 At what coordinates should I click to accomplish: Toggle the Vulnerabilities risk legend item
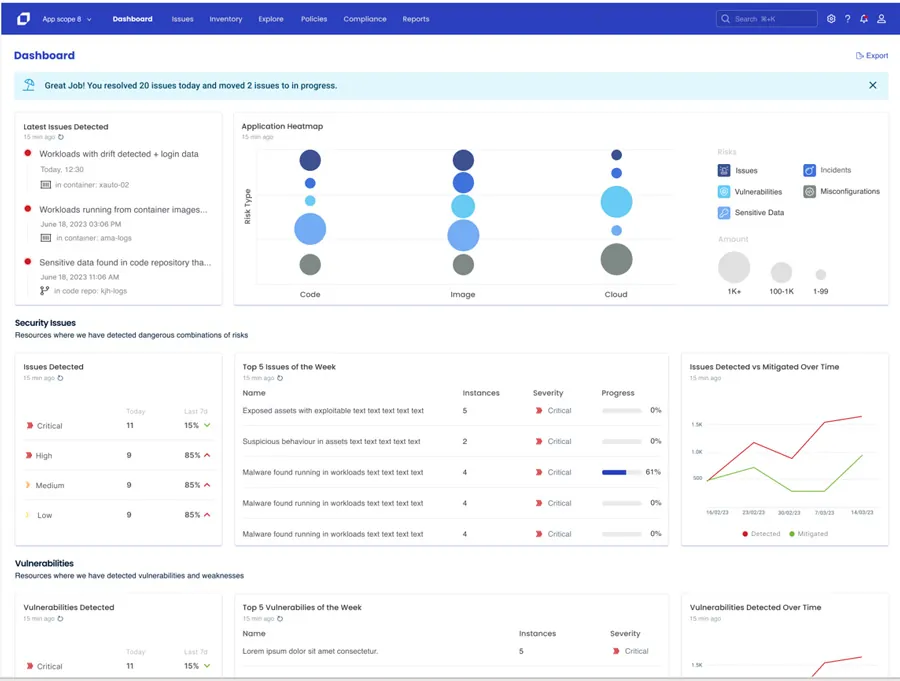[x=750, y=192]
